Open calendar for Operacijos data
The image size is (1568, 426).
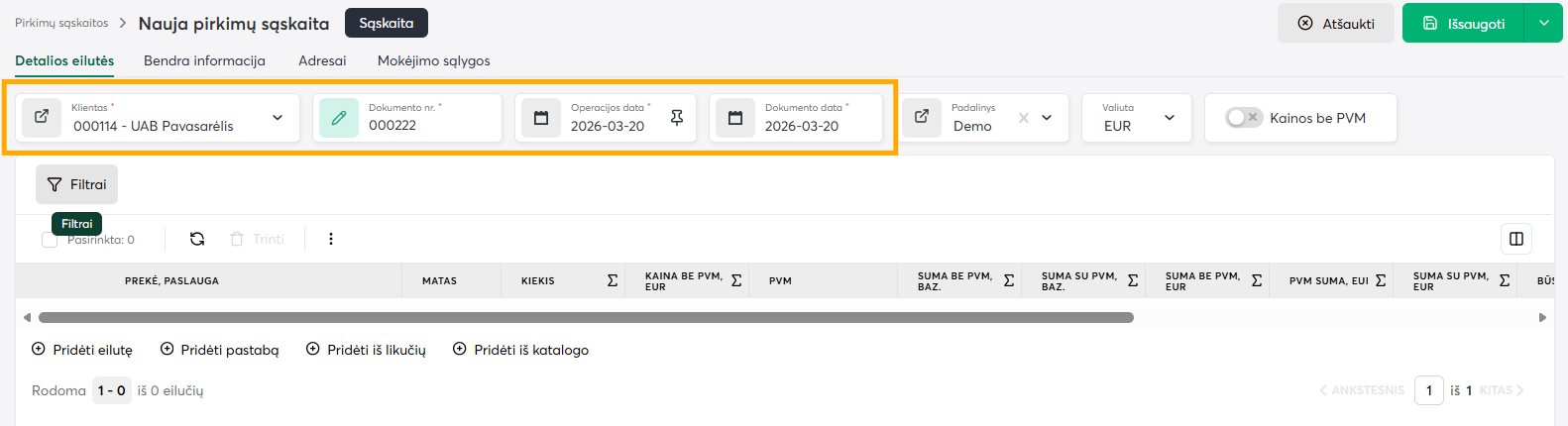coord(541,118)
